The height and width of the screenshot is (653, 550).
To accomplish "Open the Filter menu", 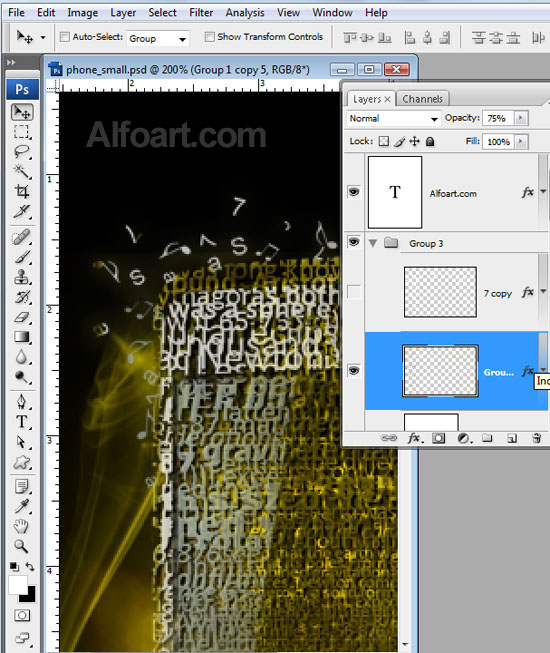I will click(x=201, y=13).
